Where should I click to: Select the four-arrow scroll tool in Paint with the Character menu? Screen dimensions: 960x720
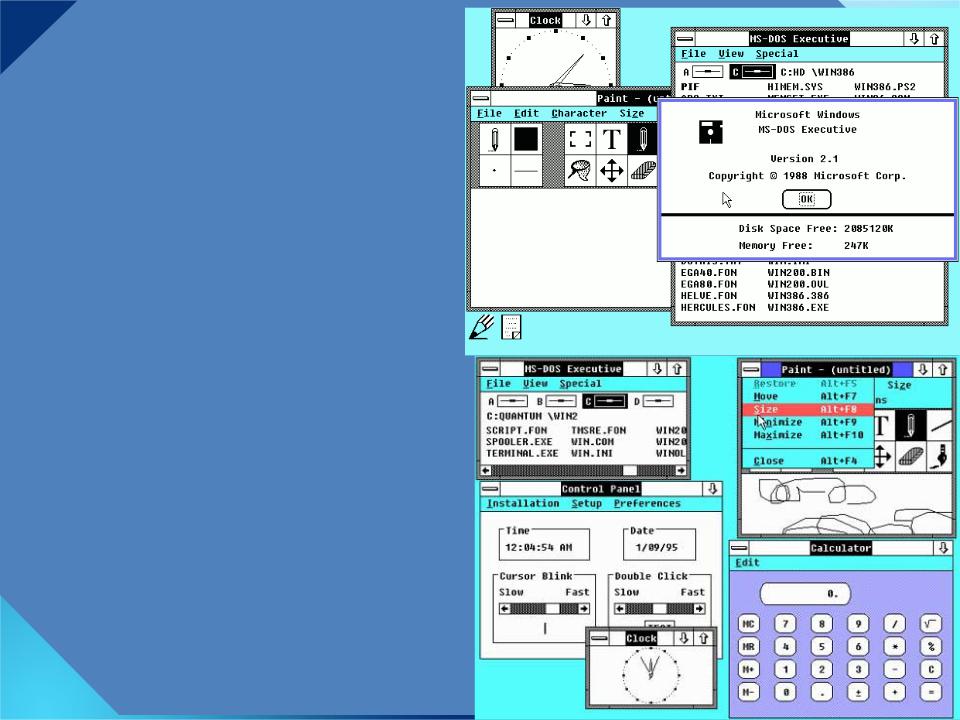tap(611, 170)
